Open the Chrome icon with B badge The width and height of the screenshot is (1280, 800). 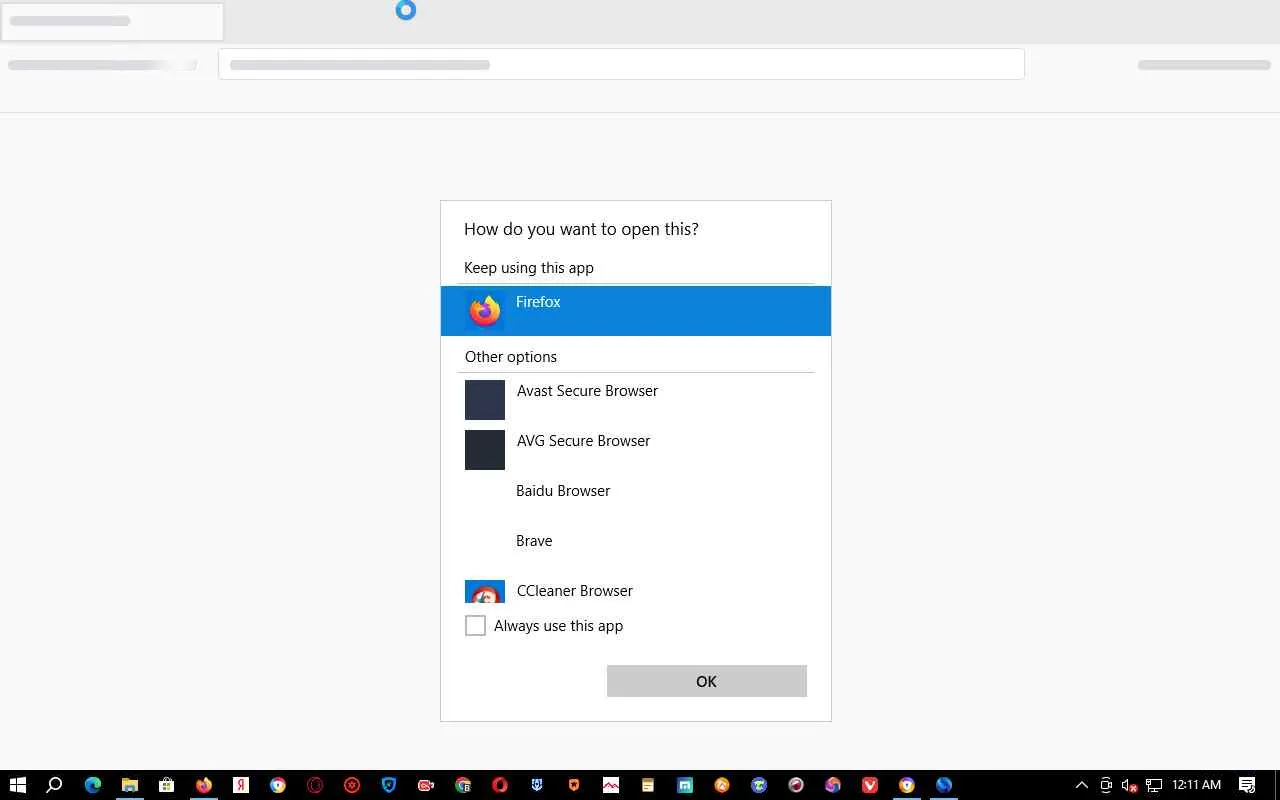click(x=463, y=785)
